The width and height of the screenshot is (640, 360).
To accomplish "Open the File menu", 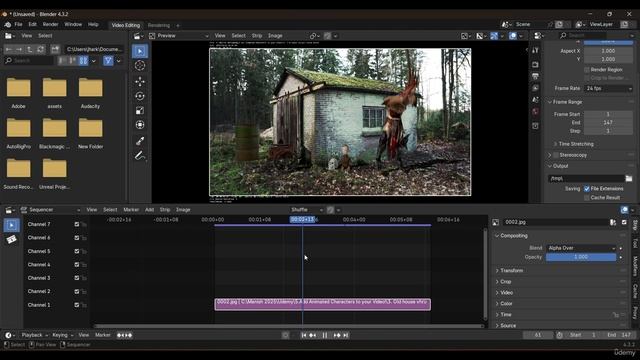I will point(18,24).
